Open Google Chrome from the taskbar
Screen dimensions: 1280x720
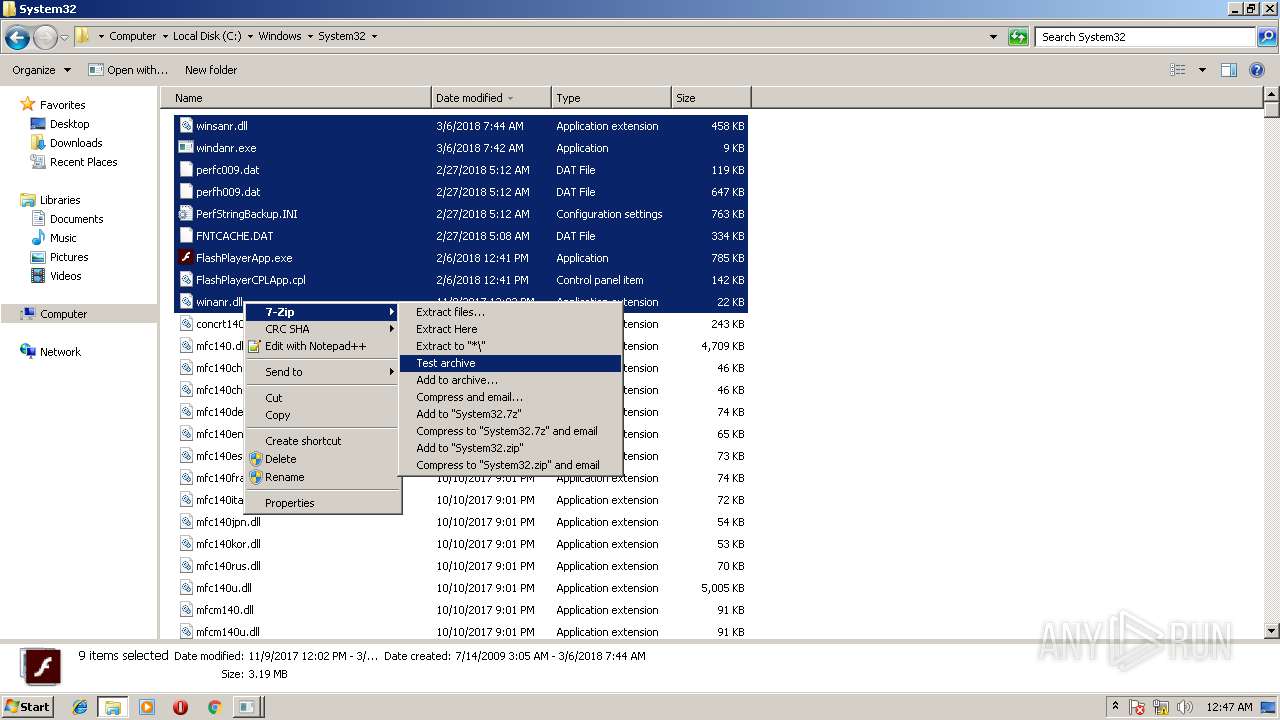coord(213,707)
